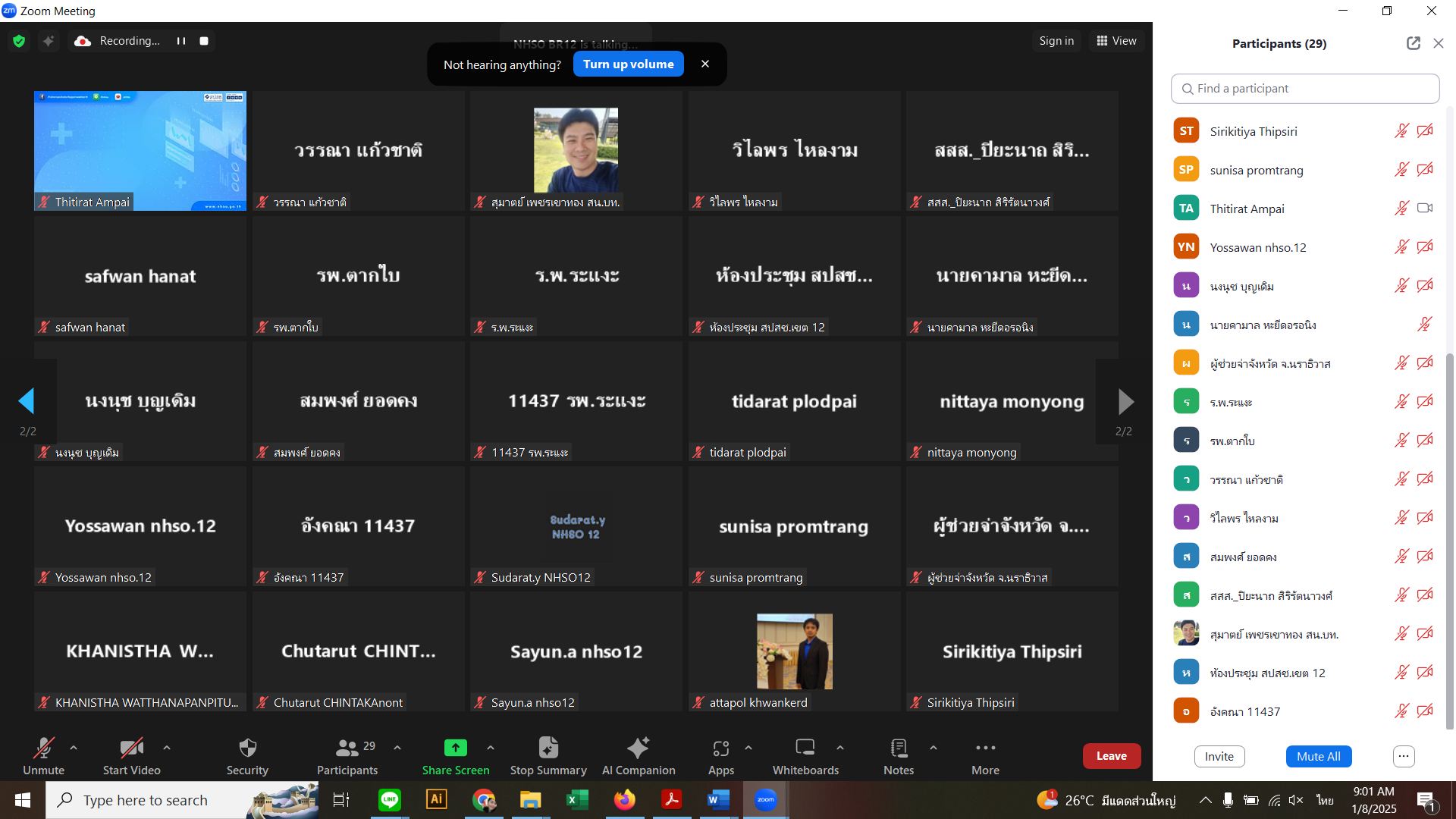Go to previous gallery page arrow

27,401
